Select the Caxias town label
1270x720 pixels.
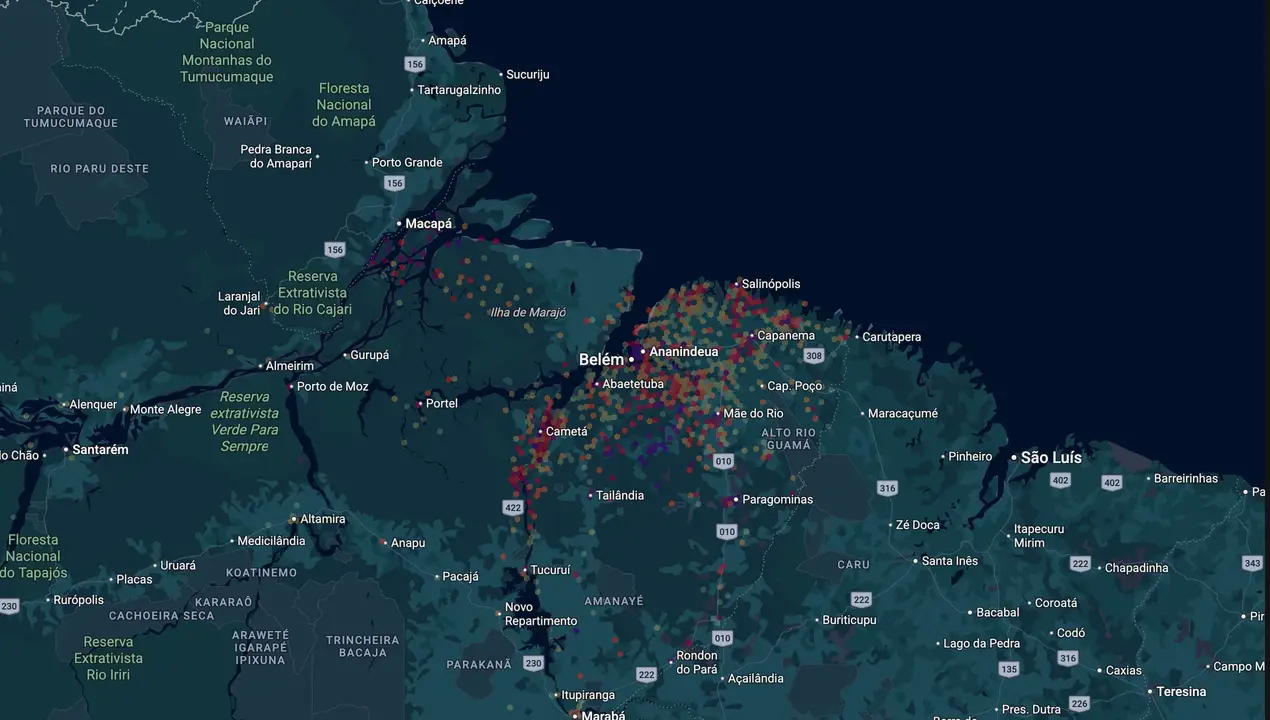click(x=1123, y=671)
